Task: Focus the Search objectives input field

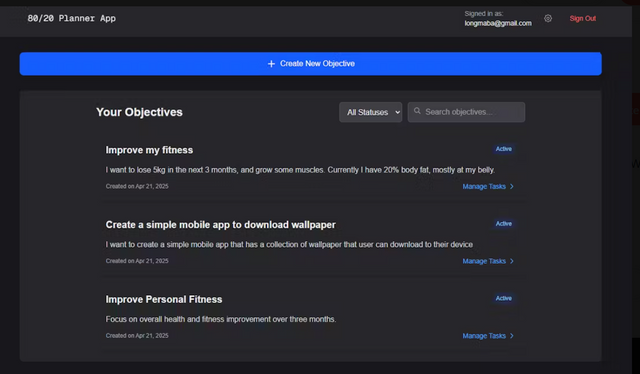Action: (x=466, y=112)
